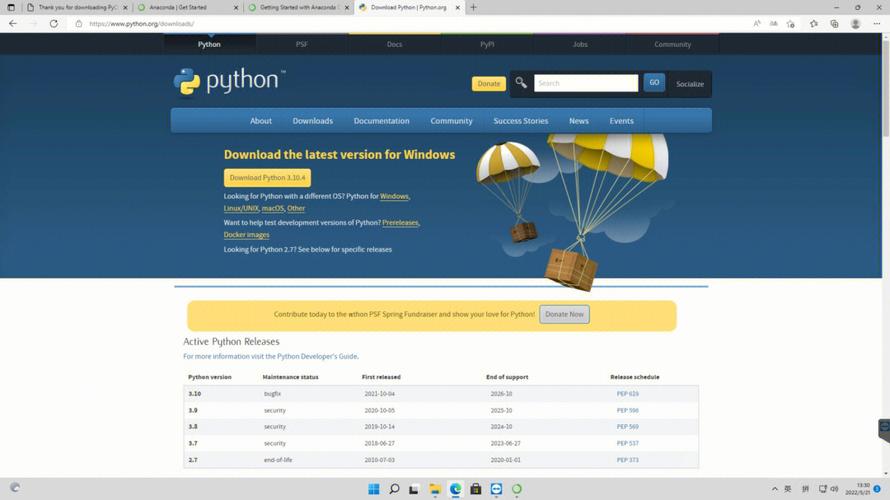Open PEP 373 release schedule link
The image size is (890, 500).
click(627, 460)
